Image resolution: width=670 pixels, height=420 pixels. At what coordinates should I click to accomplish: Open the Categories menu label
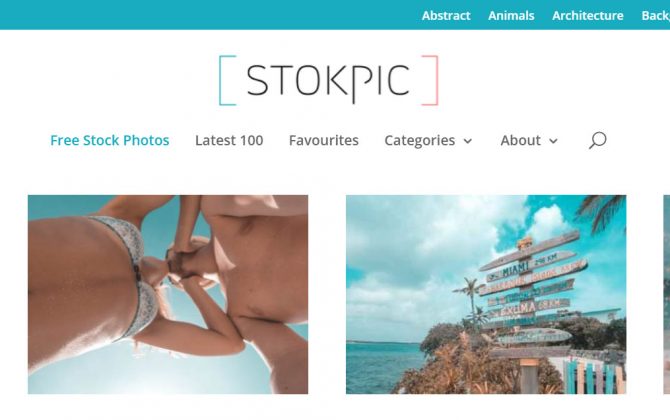pos(420,141)
